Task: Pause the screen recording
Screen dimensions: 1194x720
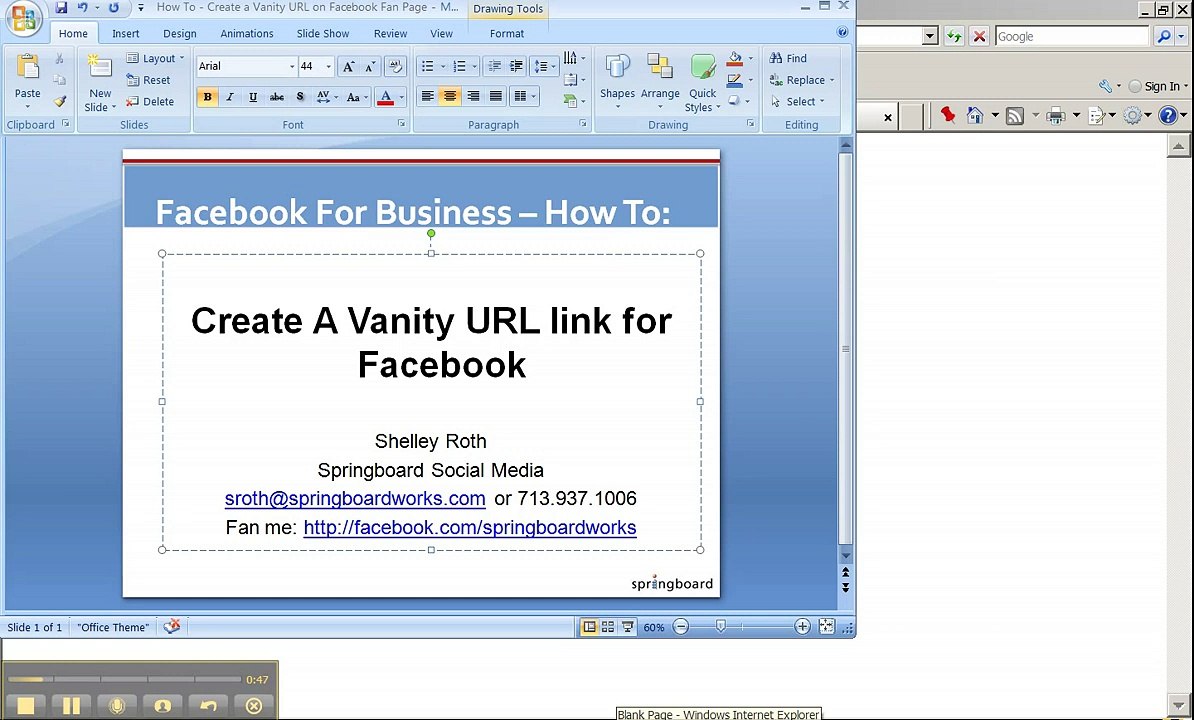Action: pos(71,706)
